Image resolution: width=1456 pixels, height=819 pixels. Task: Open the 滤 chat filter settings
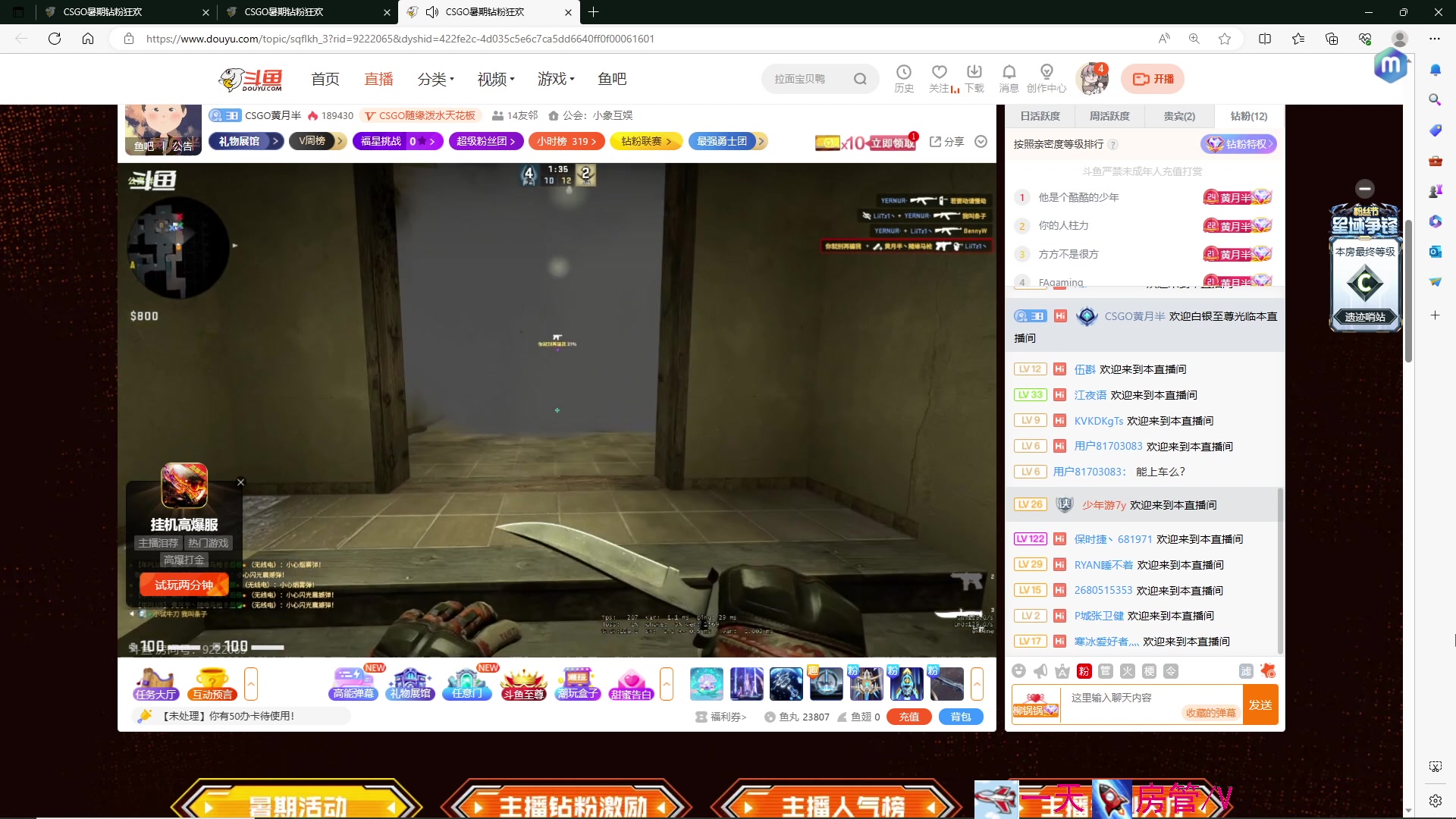pyautogui.click(x=1246, y=671)
